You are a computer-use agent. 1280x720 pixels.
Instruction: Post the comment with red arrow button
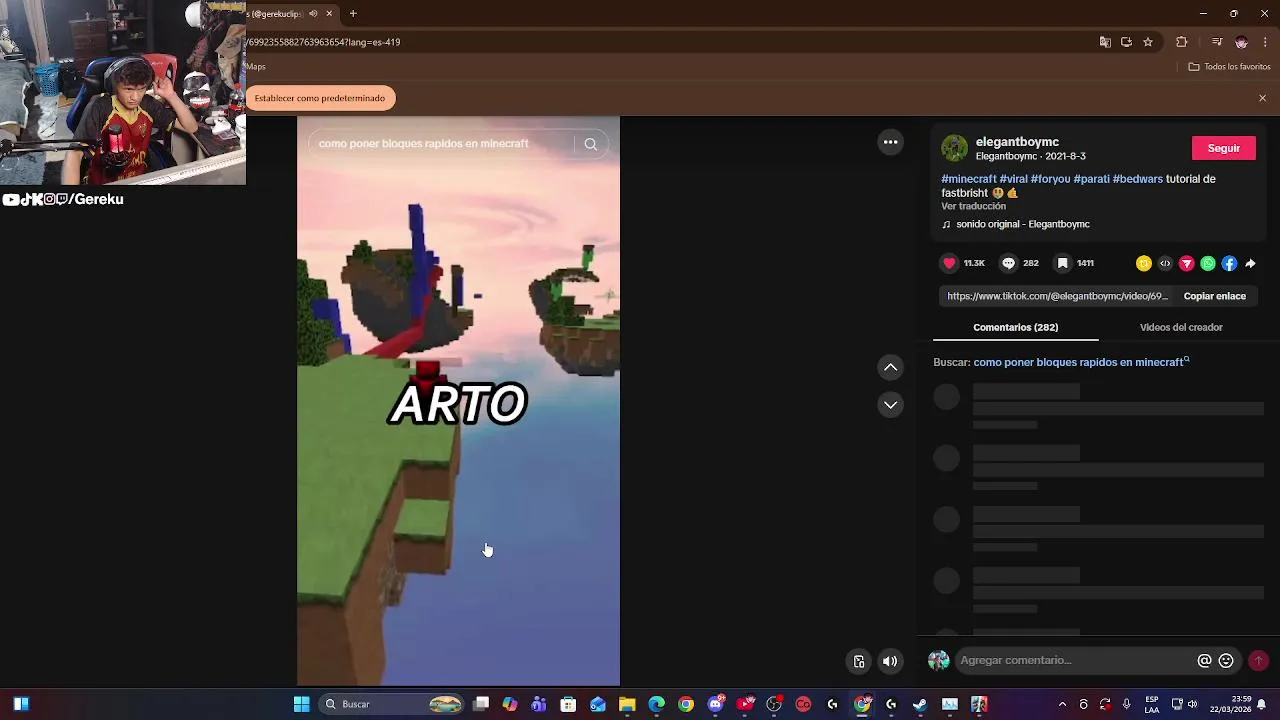(x=1258, y=660)
